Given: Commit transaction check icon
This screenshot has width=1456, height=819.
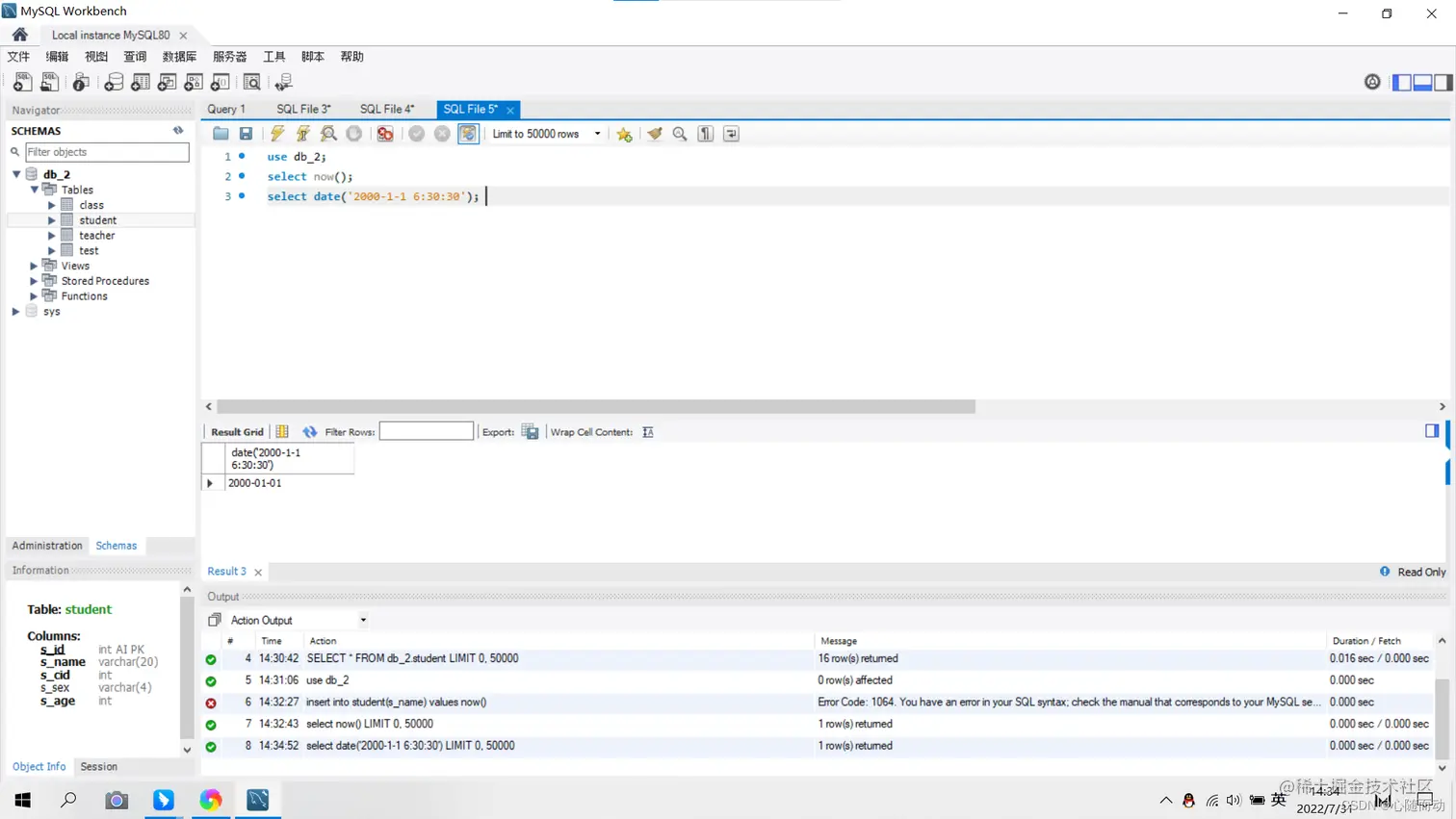Looking at the screenshot, I should pyautogui.click(x=416, y=134).
